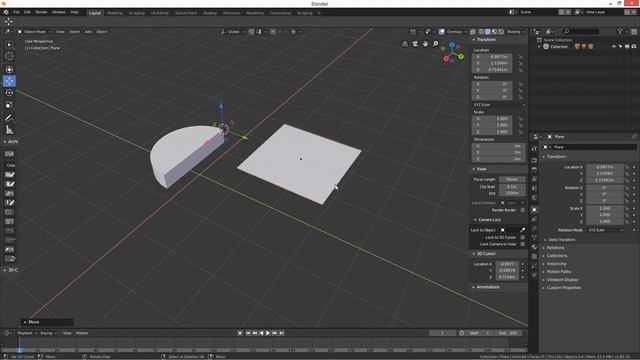
Task: Click the outliner search field
Action: (x=581, y=31)
